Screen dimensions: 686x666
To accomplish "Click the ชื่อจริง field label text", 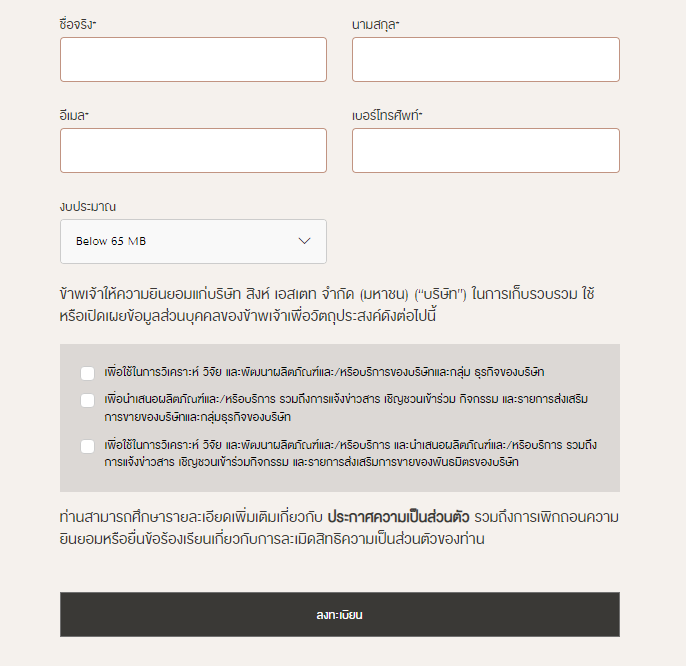I will click(x=77, y=23).
